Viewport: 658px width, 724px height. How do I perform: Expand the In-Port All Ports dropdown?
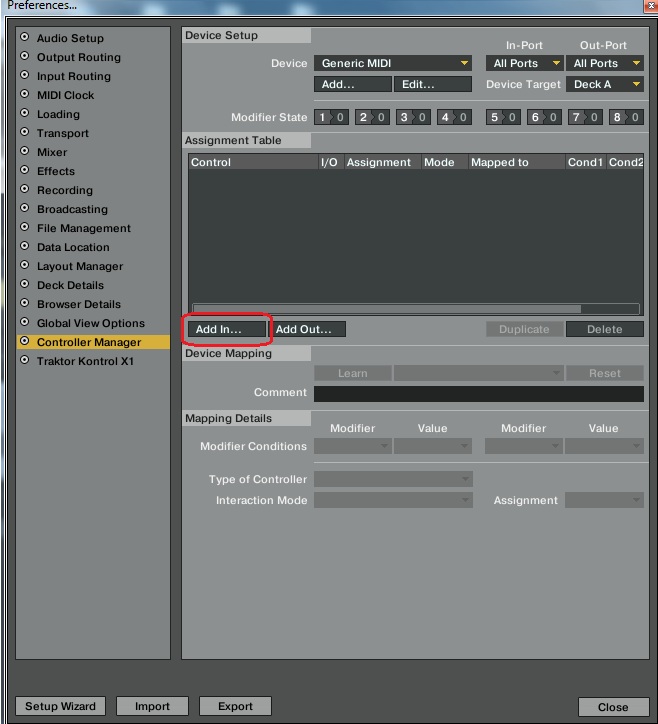pos(524,63)
